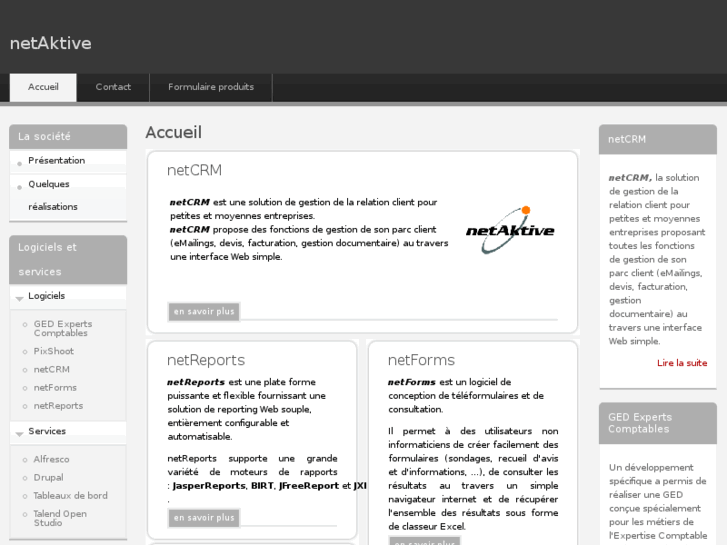Viewport: 727px width, 545px height.
Task: Click bullet icon beside Présentation
Action: [x=19, y=164]
